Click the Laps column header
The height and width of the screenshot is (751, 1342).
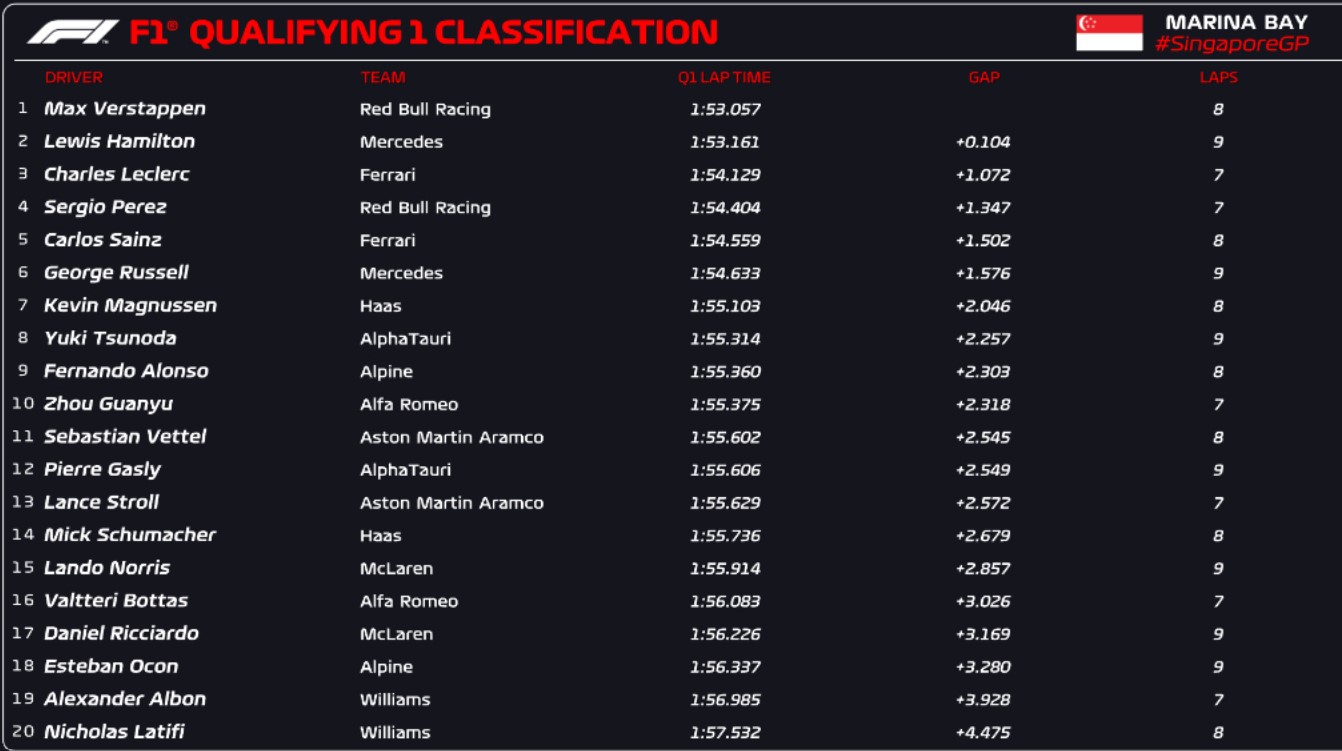(1218, 77)
